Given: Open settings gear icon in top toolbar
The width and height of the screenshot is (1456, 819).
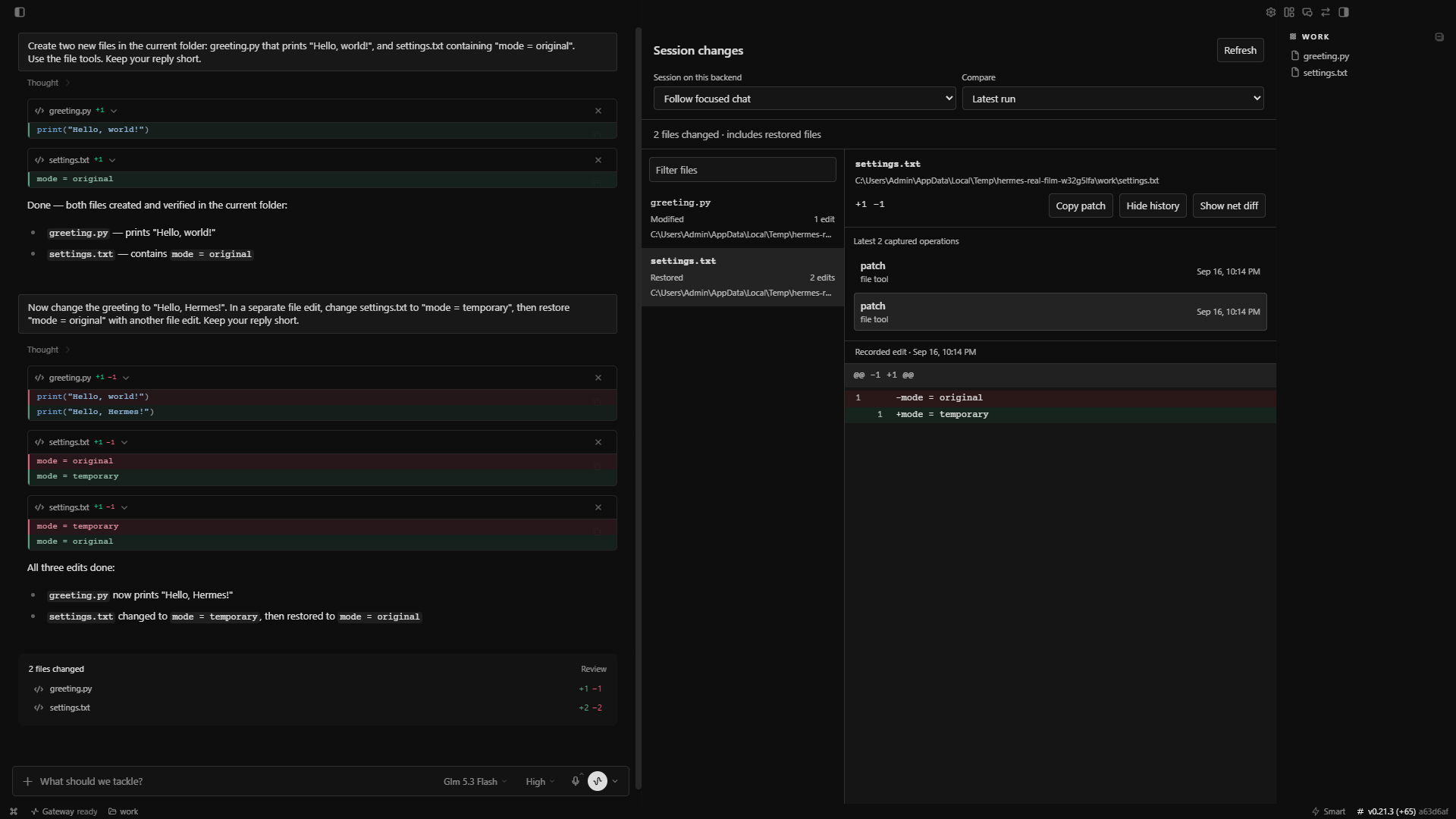Looking at the screenshot, I should click(x=1271, y=12).
